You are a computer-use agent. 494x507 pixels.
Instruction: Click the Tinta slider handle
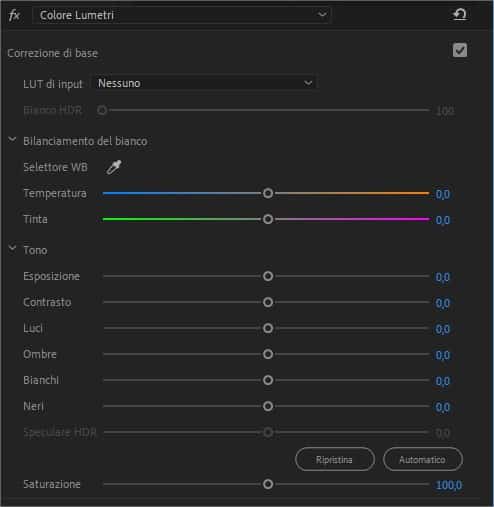point(268,219)
